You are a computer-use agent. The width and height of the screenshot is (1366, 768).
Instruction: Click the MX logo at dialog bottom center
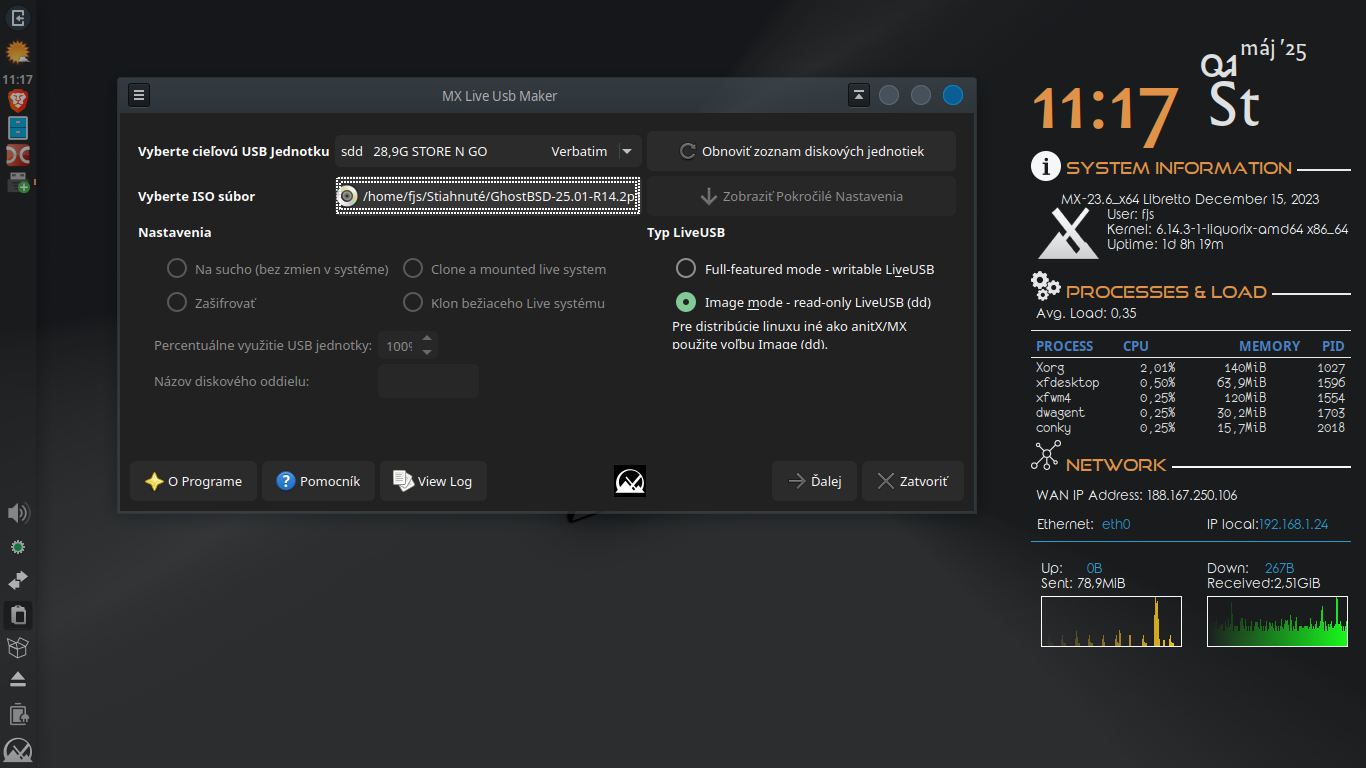click(x=630, y=481)
